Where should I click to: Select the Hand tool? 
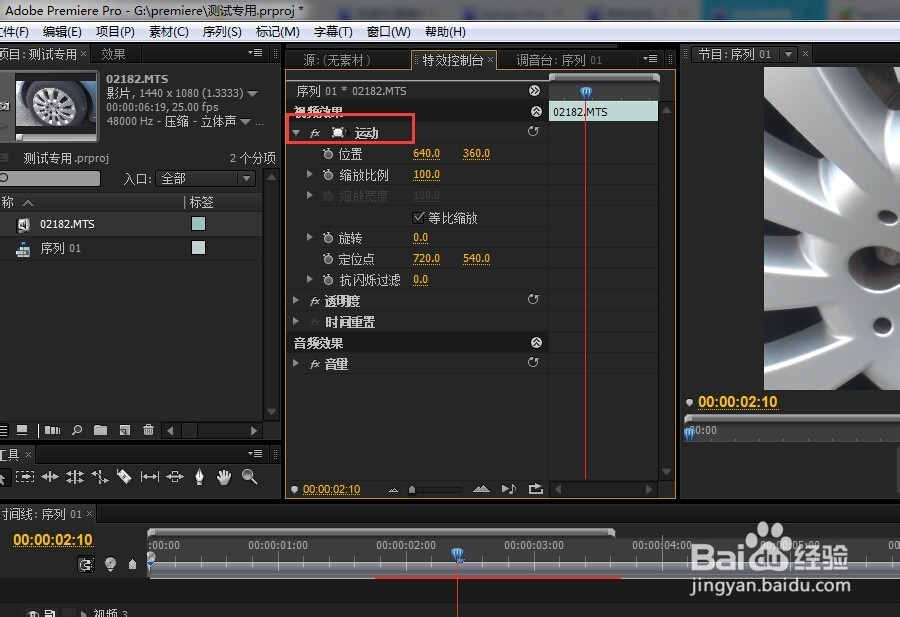pos(224,476)
